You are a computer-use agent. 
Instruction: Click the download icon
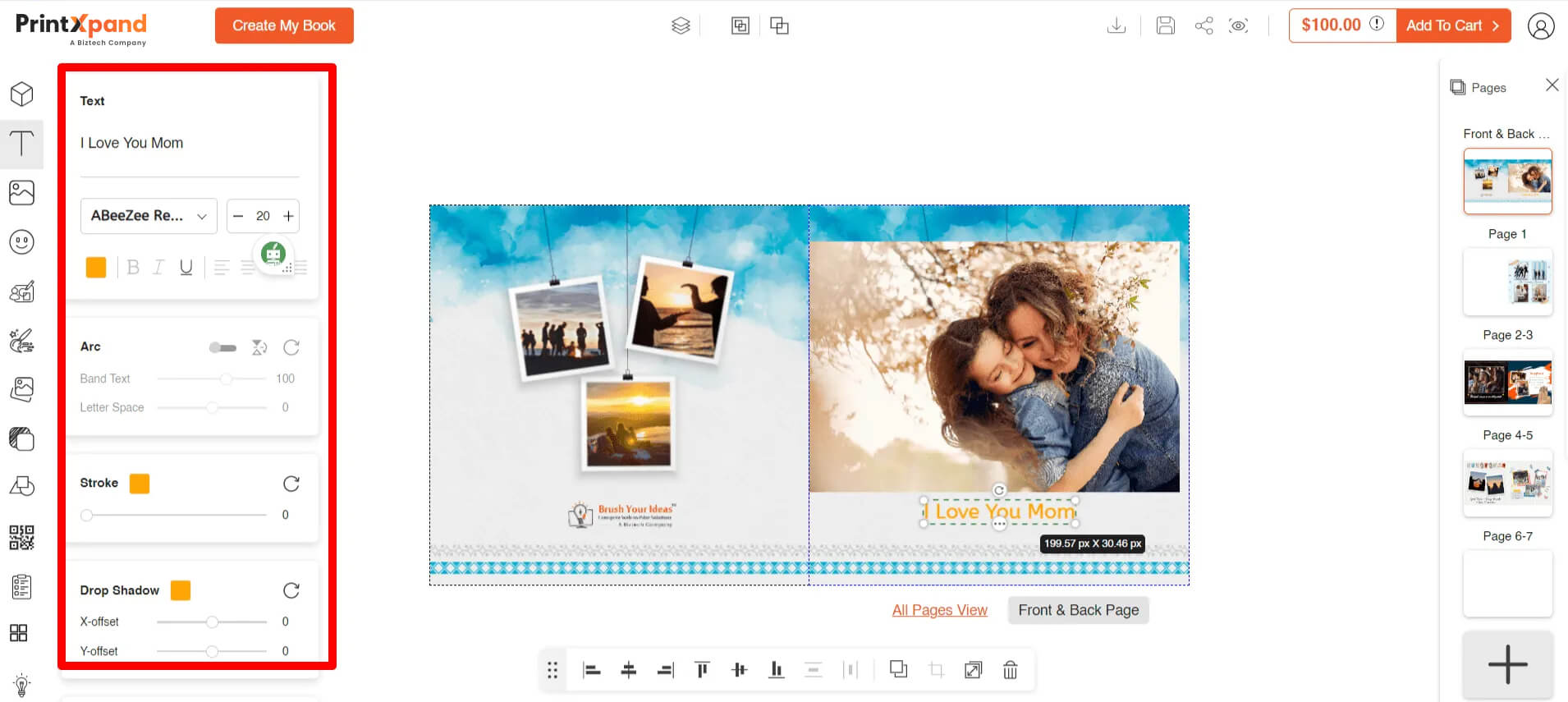[x=1116, y=25]
